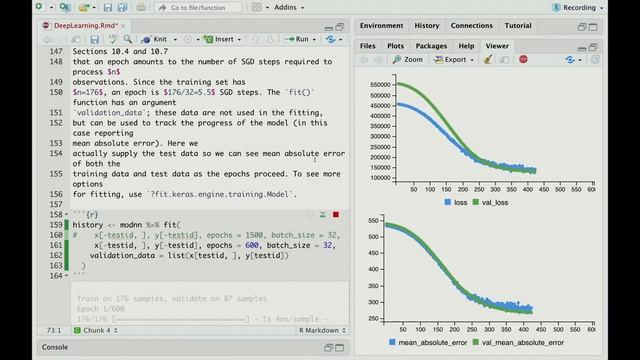640x360 pixels.
Task: Click the main toolbar save icon
Action: 108,7
